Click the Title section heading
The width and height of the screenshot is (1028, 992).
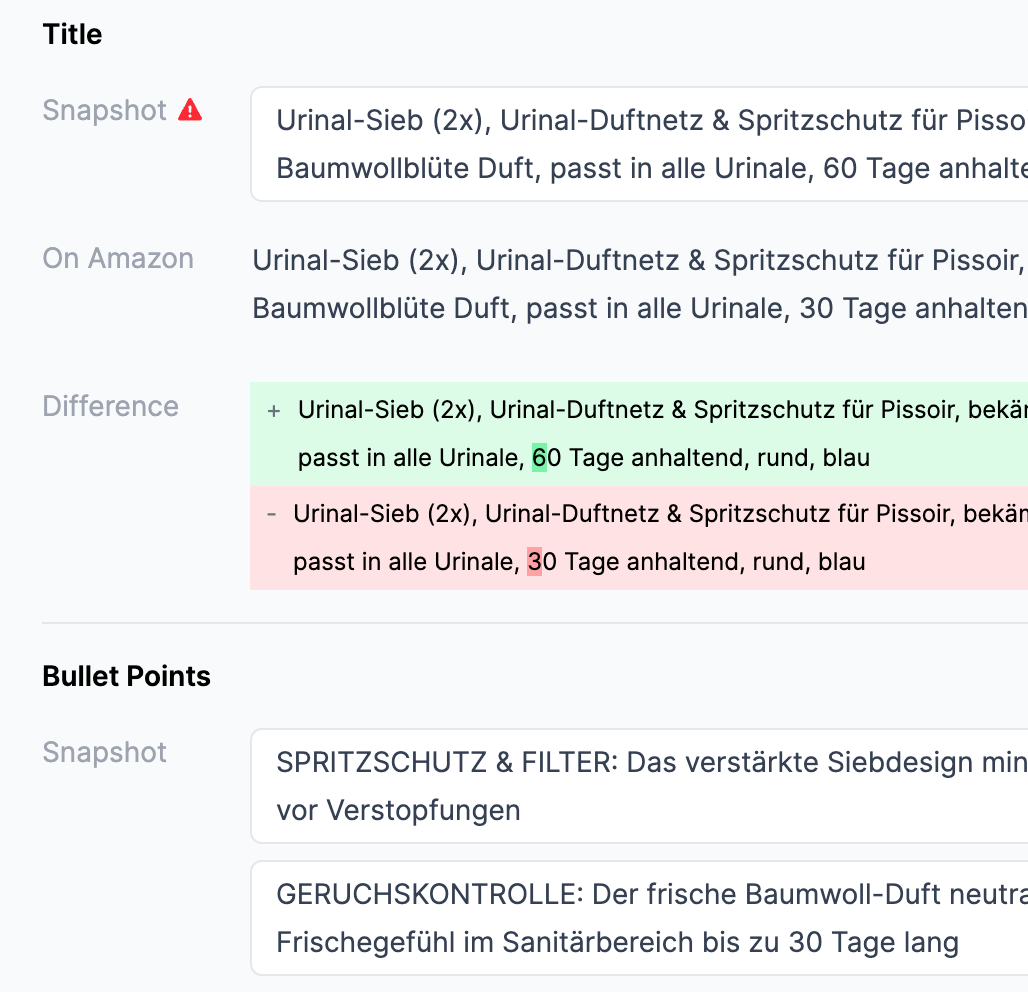pyautogui.click(x=72, y=35)
